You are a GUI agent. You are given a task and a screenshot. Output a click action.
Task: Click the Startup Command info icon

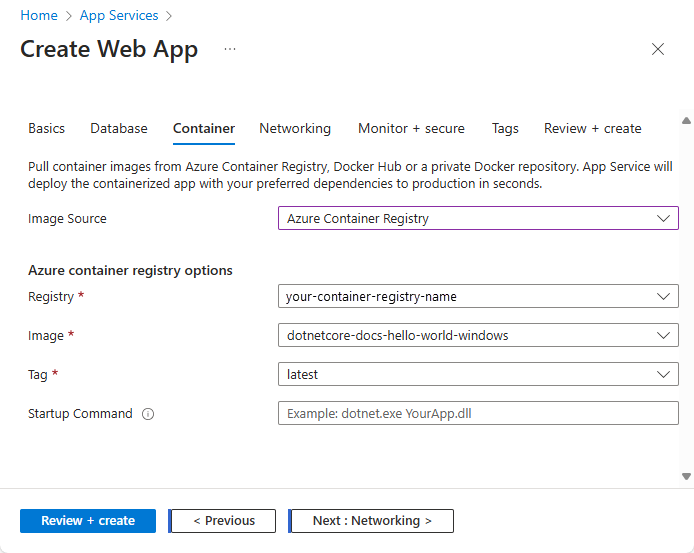tap(148, 414)
